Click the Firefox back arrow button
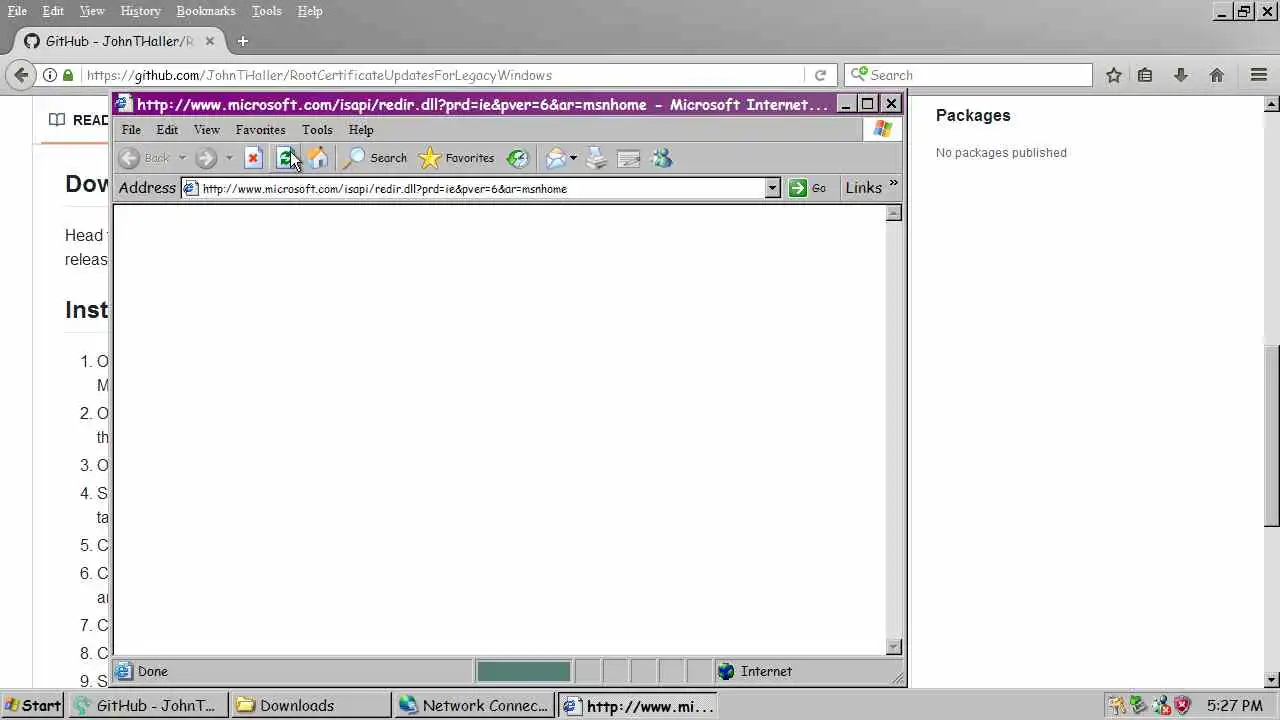Image resolution: width=1280 pixels, height=720 pixels. (21, 75)
